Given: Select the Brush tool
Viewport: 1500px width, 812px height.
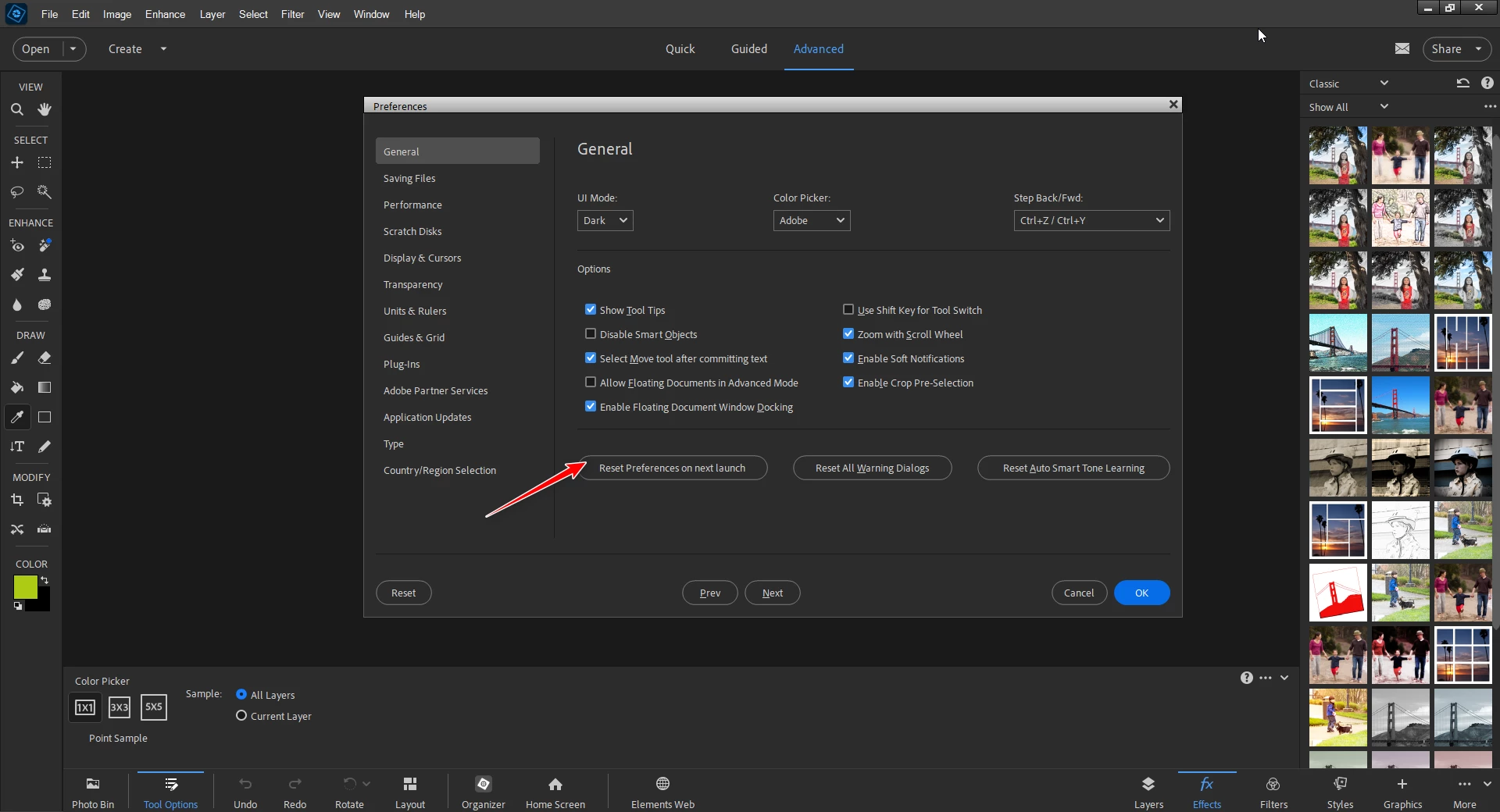Looking at the screenshot, I should (x=16, y=358).
